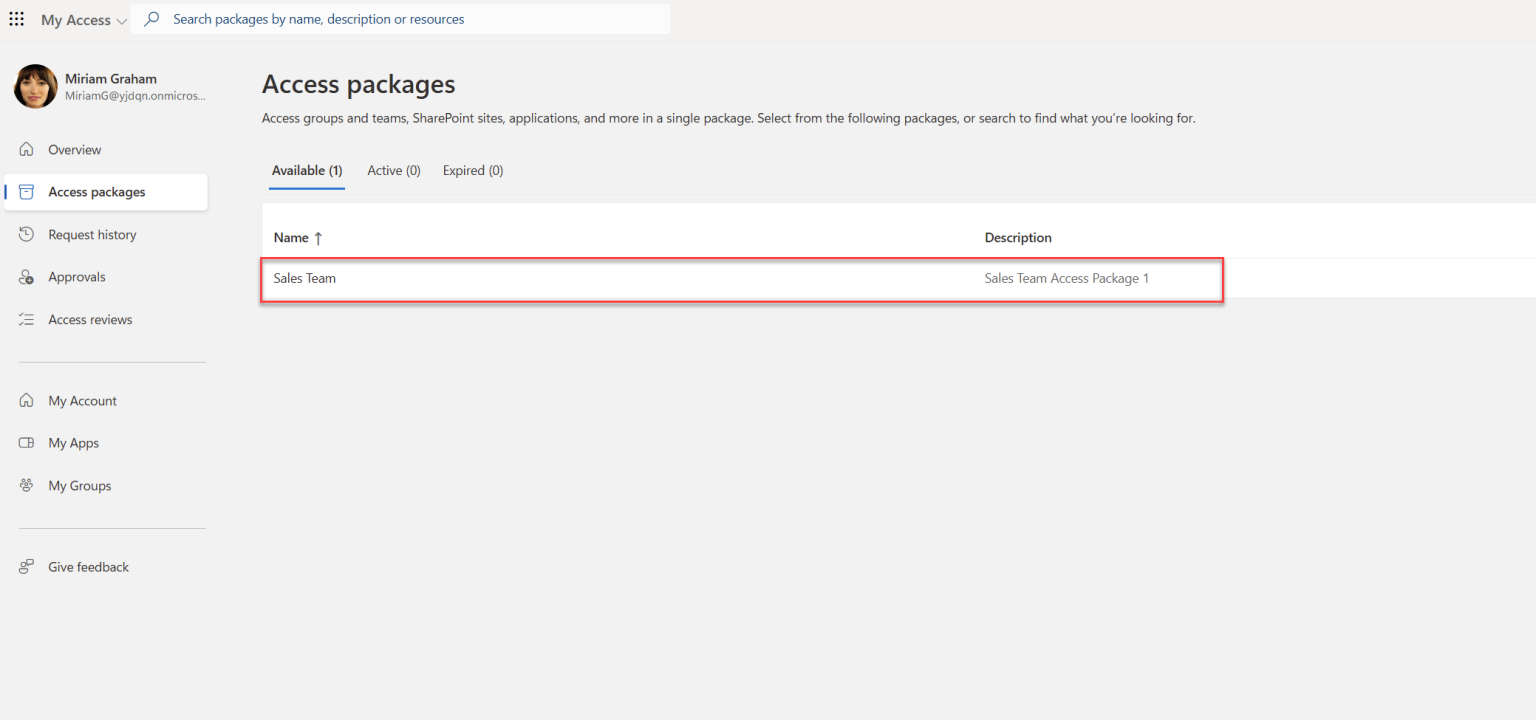Click the My Account link
Screen dimensions: 1536x720
(x=80, y=400)
